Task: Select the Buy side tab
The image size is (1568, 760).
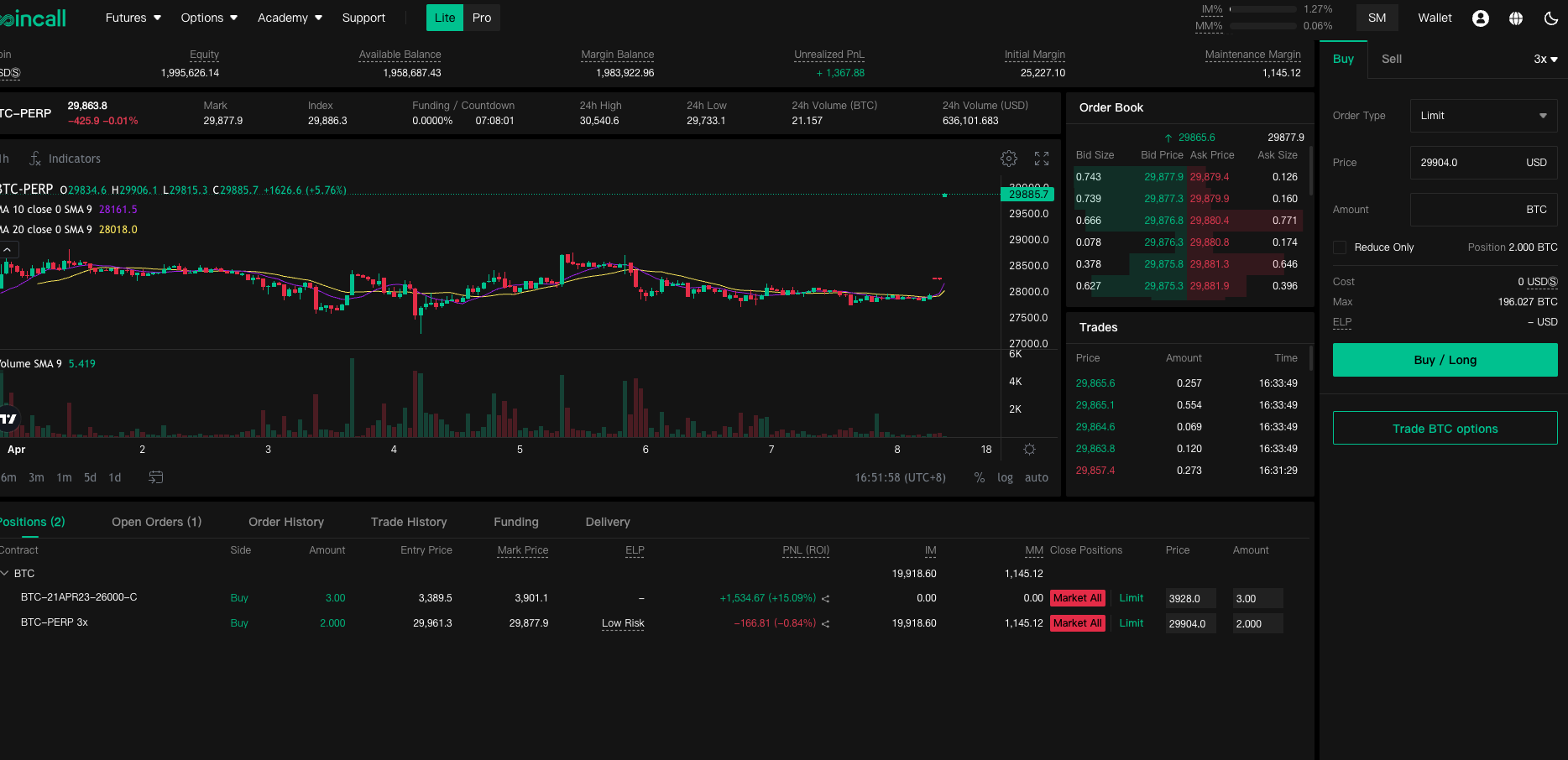Action: (1343, 59)
